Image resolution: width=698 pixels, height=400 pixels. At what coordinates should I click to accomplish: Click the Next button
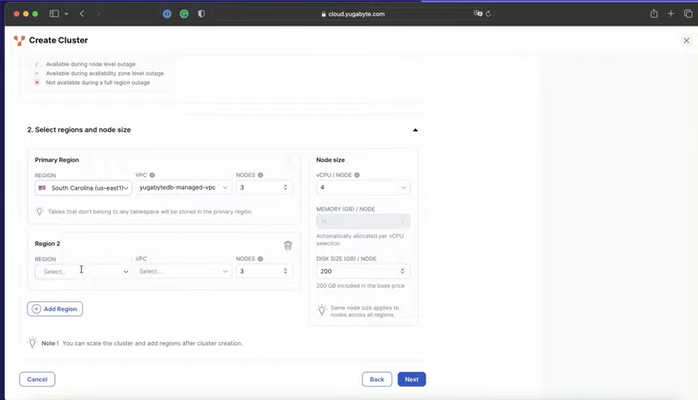tap(411, 380)
